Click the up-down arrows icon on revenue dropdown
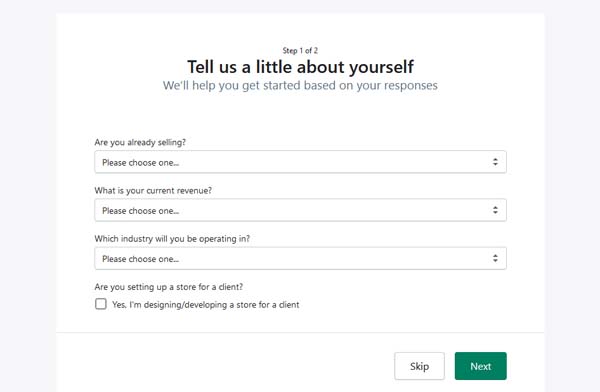 [x=495, y=210]
